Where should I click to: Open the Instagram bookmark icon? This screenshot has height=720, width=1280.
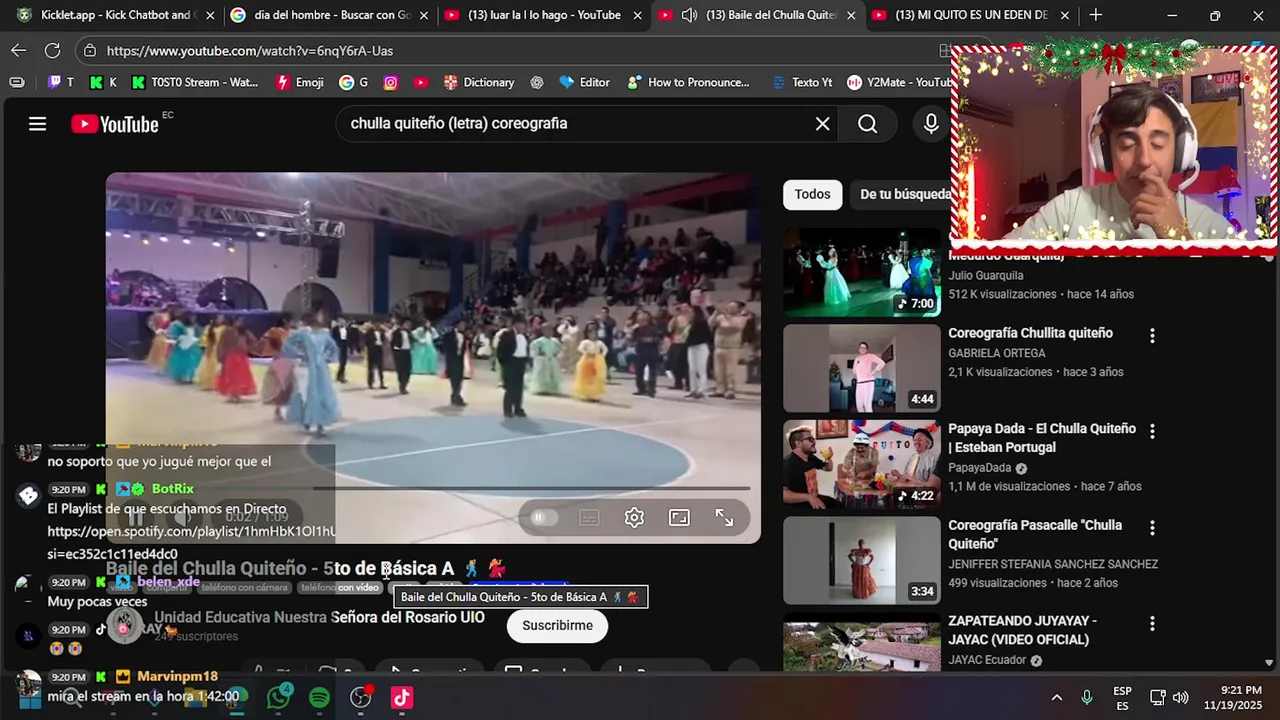click(x=391, y=82)
